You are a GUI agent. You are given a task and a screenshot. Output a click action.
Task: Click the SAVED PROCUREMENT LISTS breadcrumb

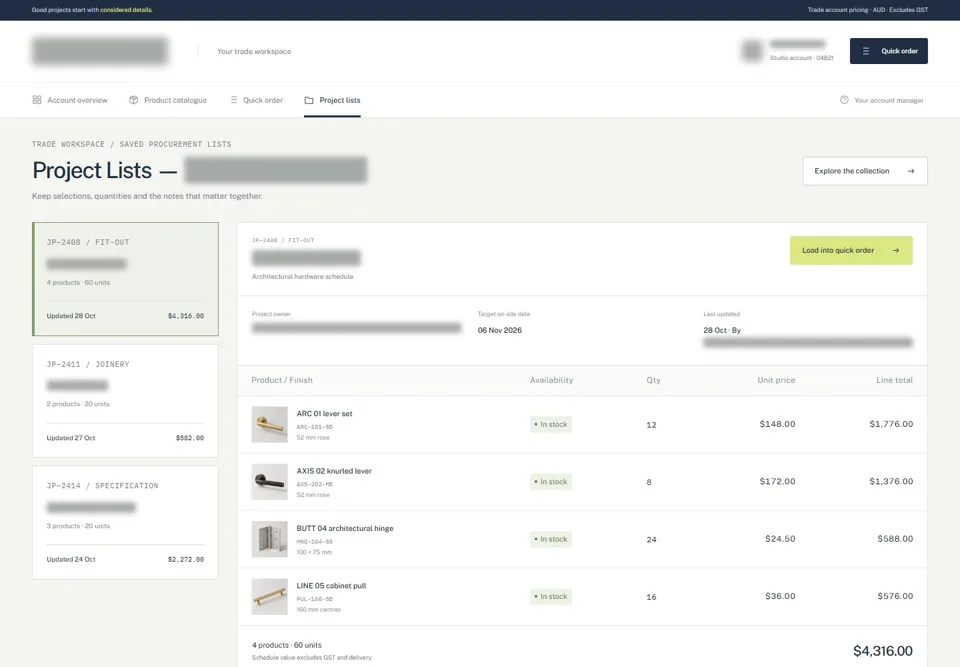(x=175, y=145)
